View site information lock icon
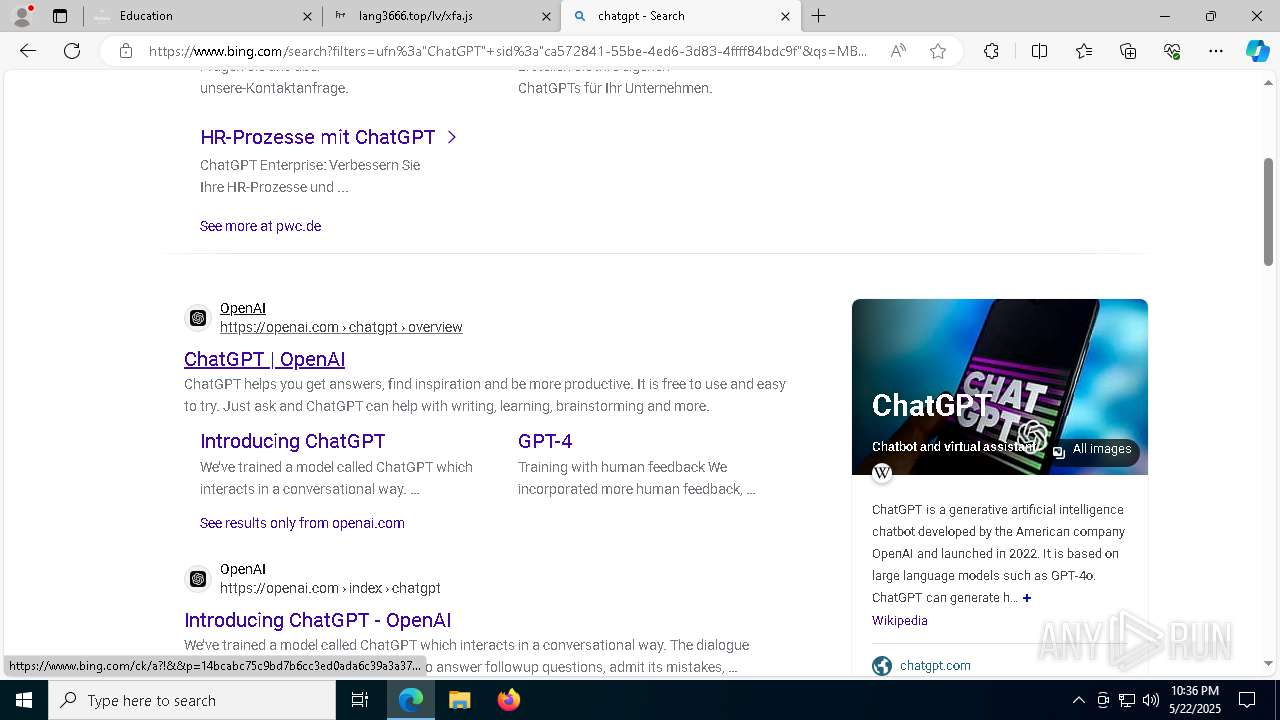1280x720 pixels. click(126, 51)
